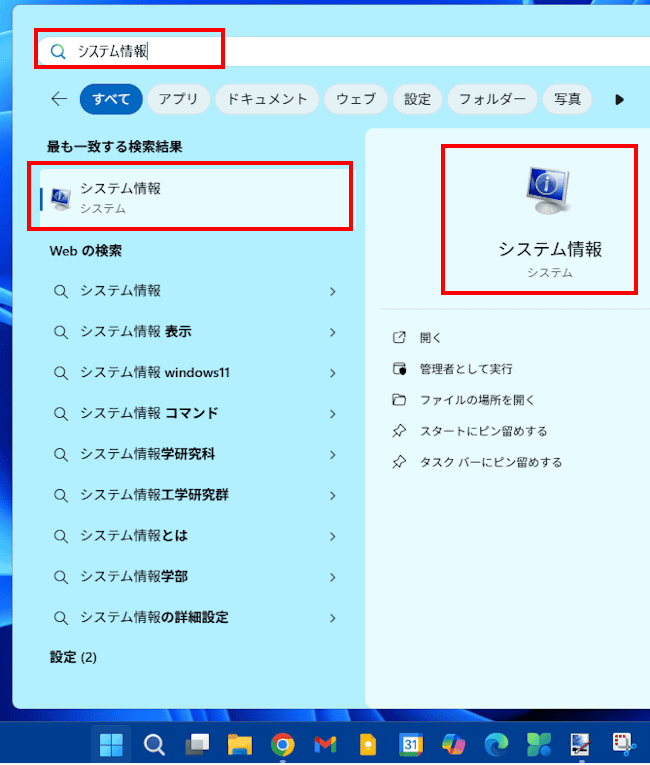Screen dimensions: 650x765
Task: Select the すべて filter tab
Action: [x=111, y=99]
